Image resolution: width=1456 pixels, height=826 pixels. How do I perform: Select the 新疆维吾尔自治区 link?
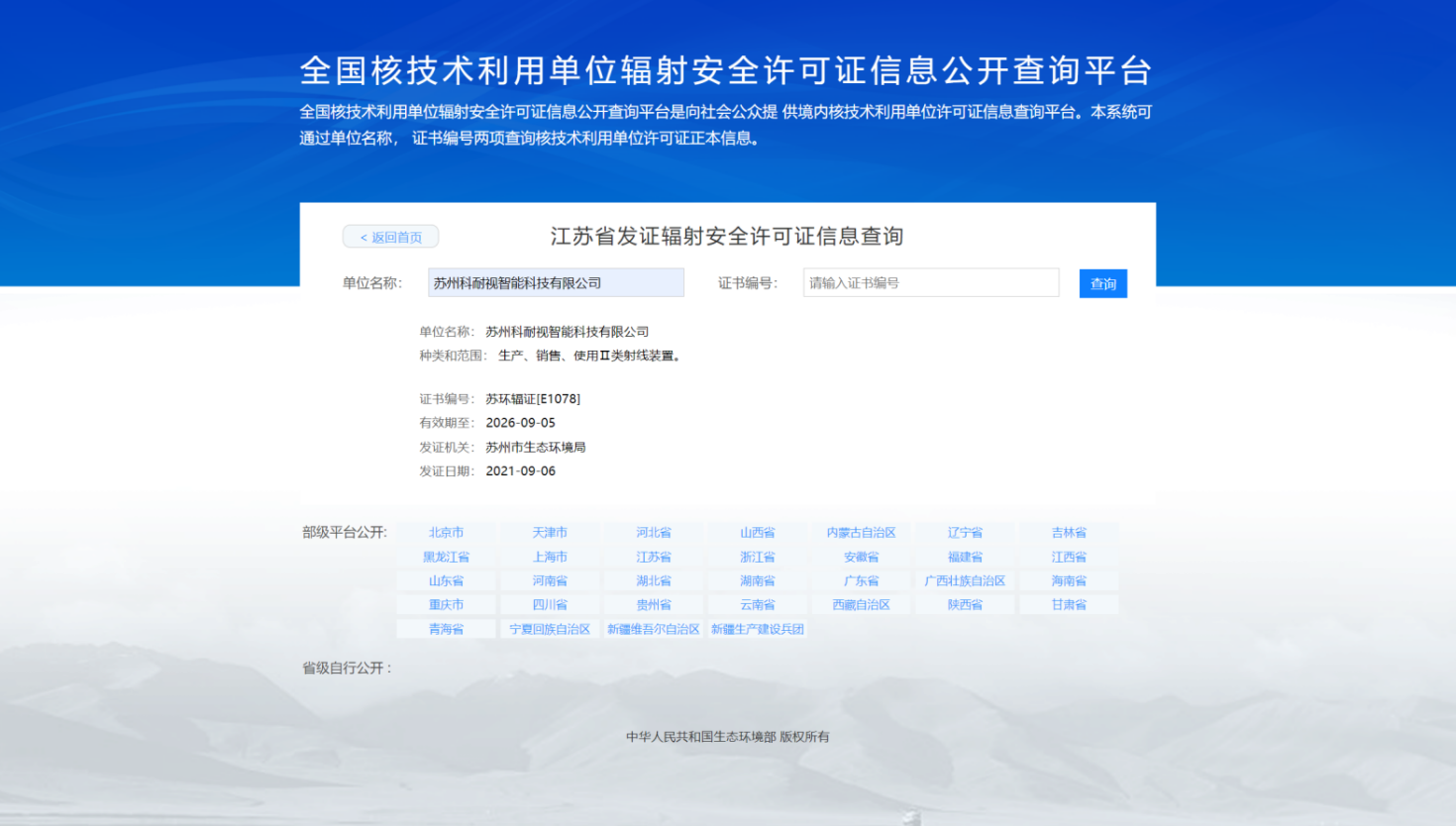point(654,629)
